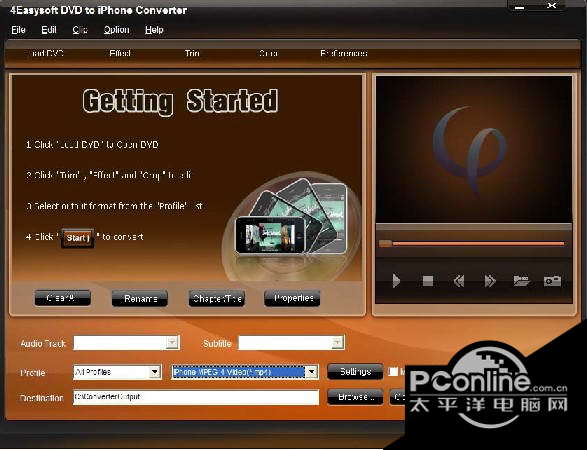
Task: Start playback in the preview player
Action: click(x=396, y=280)
